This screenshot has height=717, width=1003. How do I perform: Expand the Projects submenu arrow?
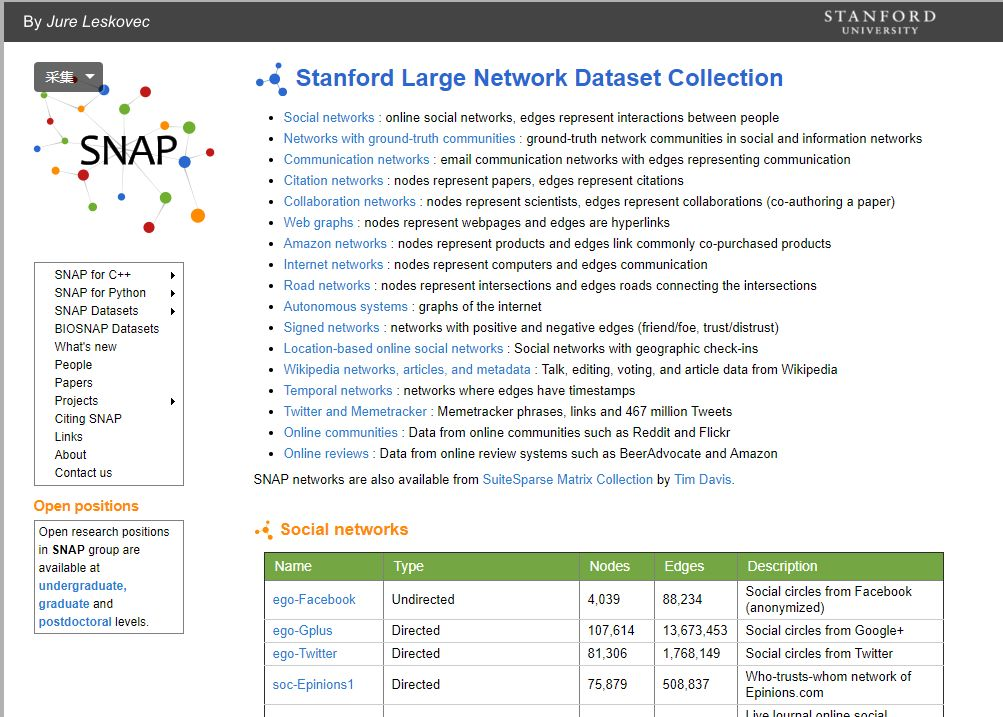point(173,401)
